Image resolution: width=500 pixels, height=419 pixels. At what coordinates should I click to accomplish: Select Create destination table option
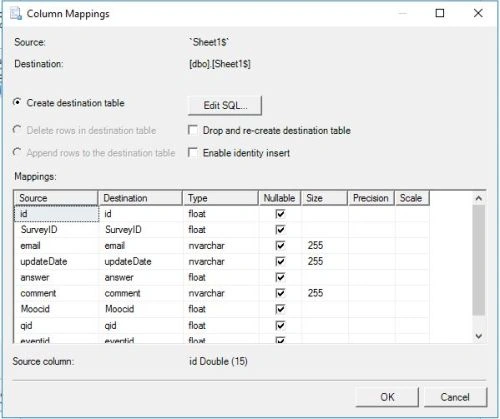click(17, 103)
